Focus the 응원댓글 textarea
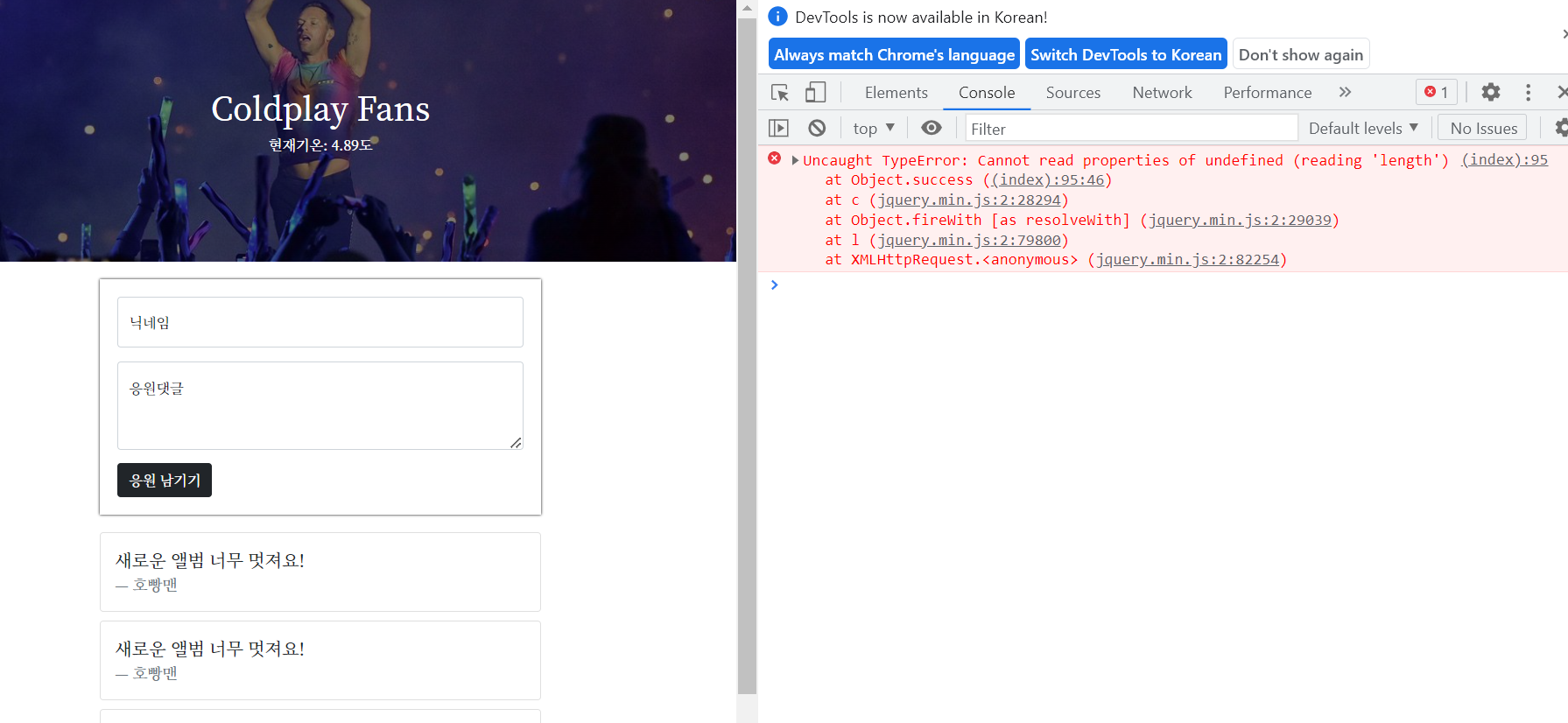This screenshot has height=723, width=1568. 320,406
